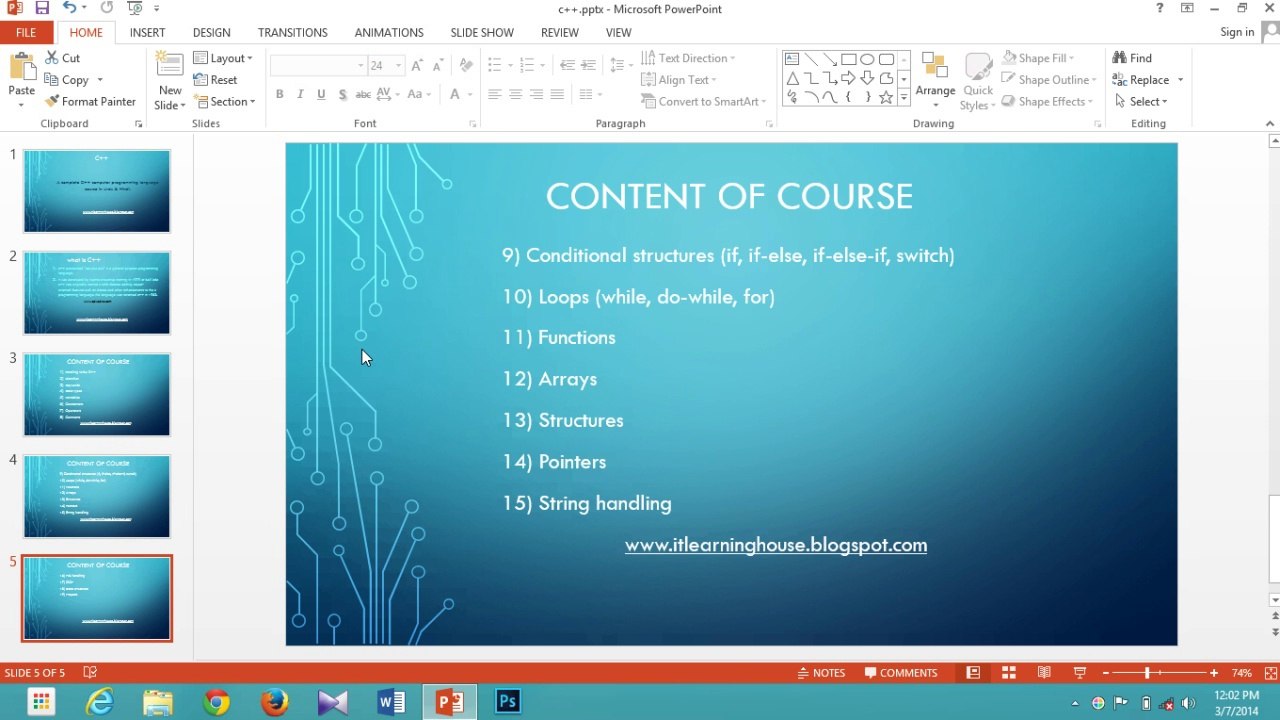Open the font size dropdown showing 24

(x=398, y=65)
